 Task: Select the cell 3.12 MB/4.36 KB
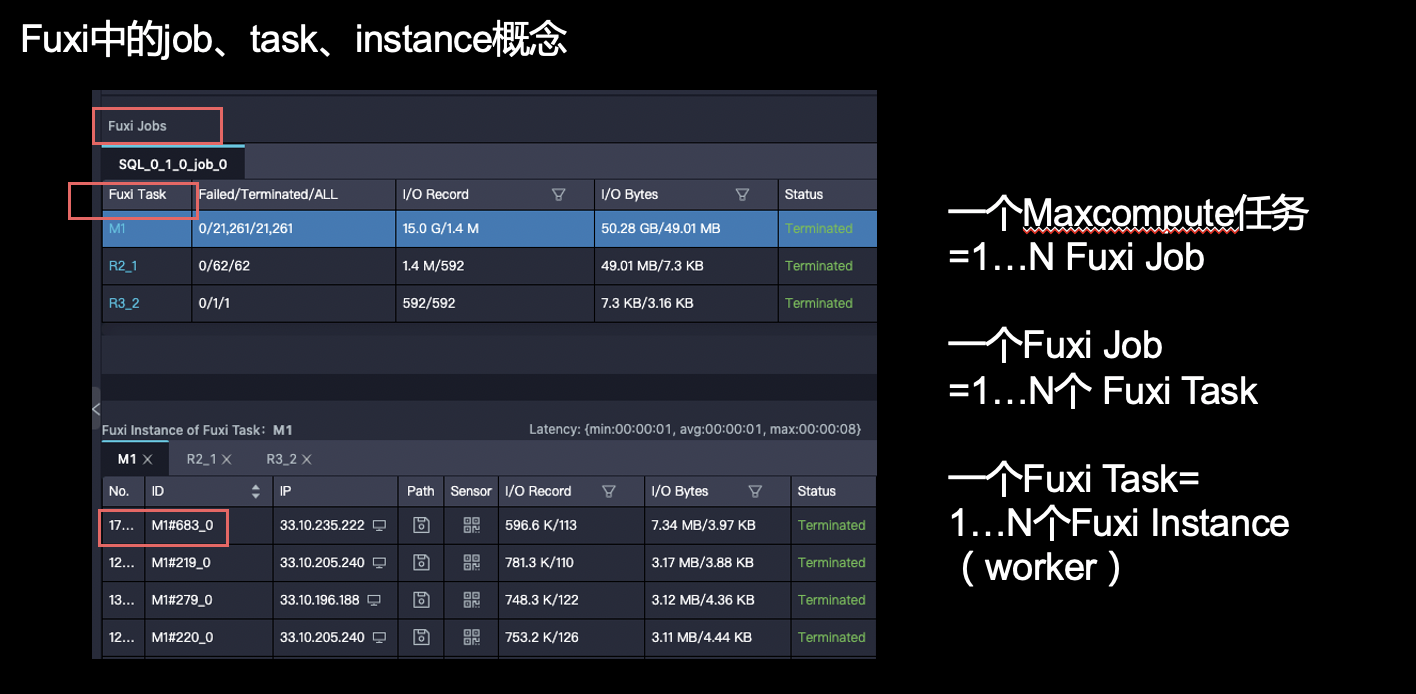[703, 600]
